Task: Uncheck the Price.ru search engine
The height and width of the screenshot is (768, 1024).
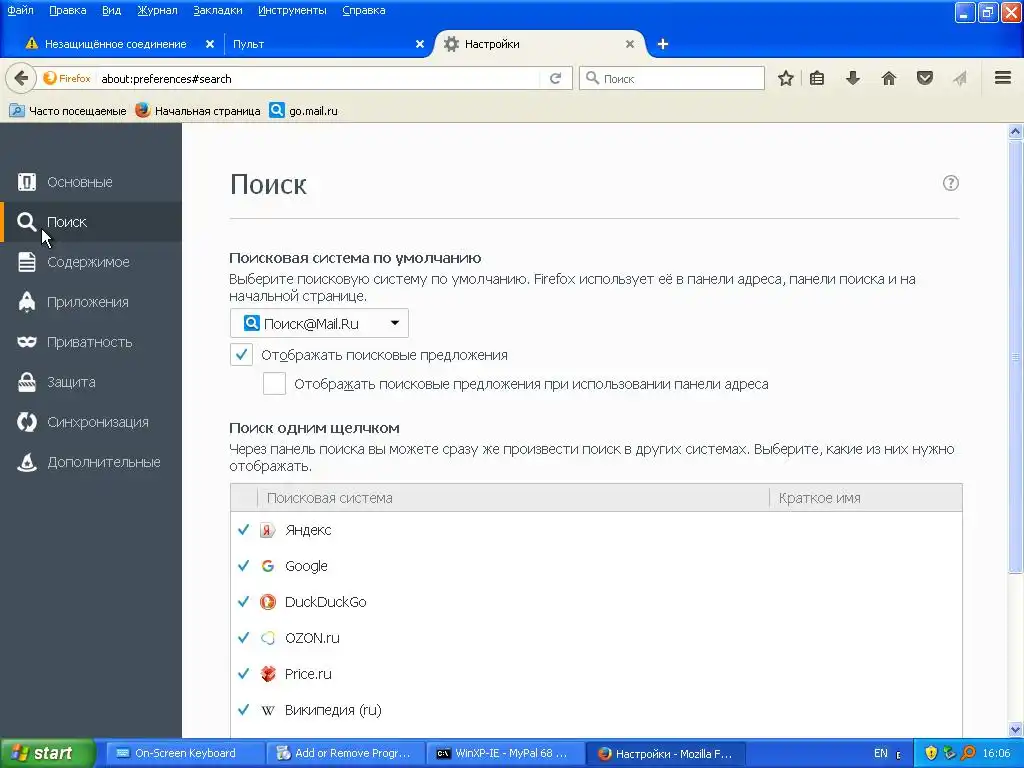Action: tap(244, 673)
